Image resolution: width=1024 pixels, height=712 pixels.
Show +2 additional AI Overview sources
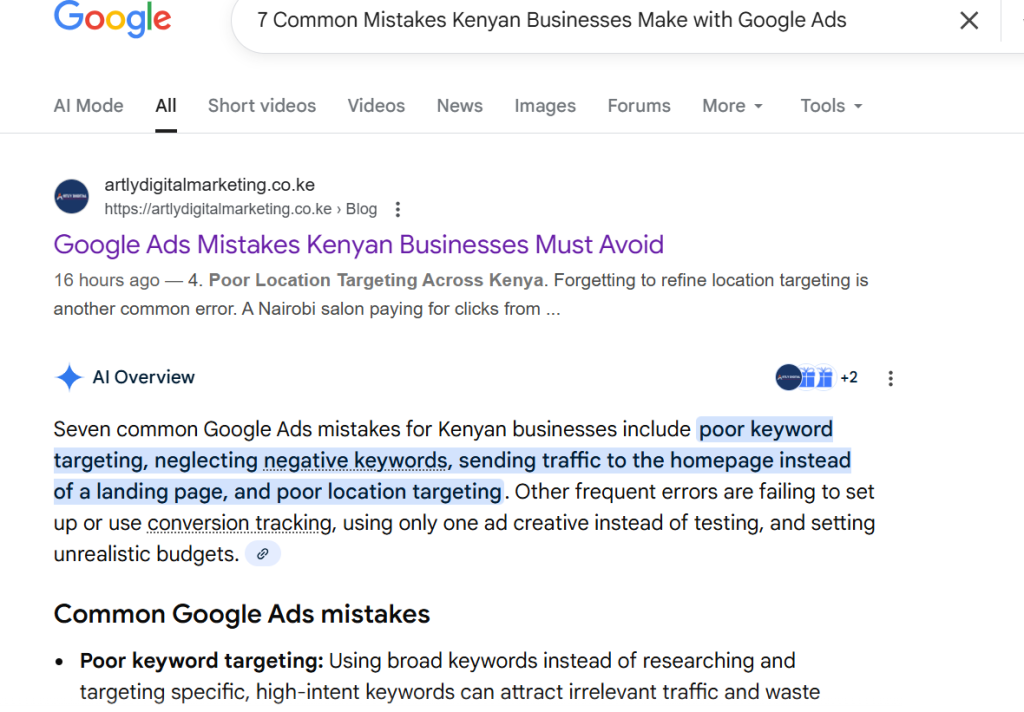point(849,377)
